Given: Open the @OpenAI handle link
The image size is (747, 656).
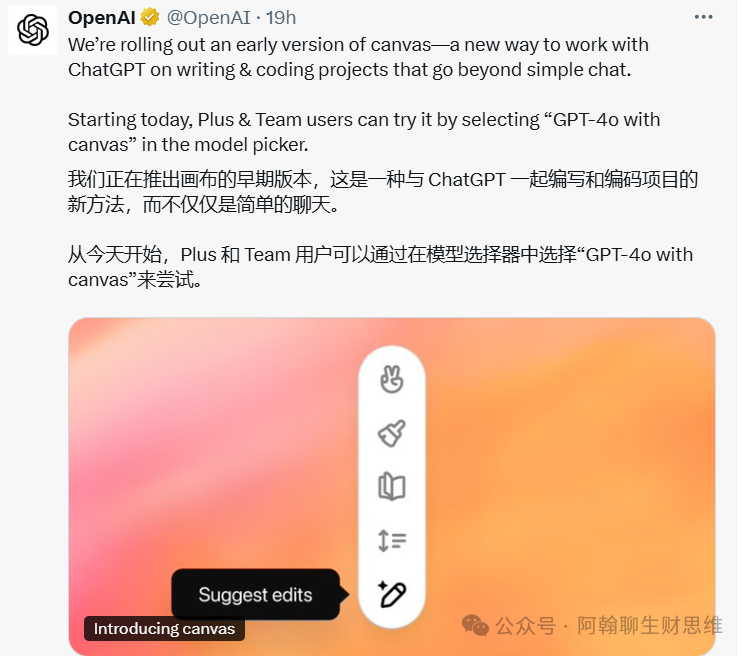Looking at the screenshot, I should [x=209, y=18].
